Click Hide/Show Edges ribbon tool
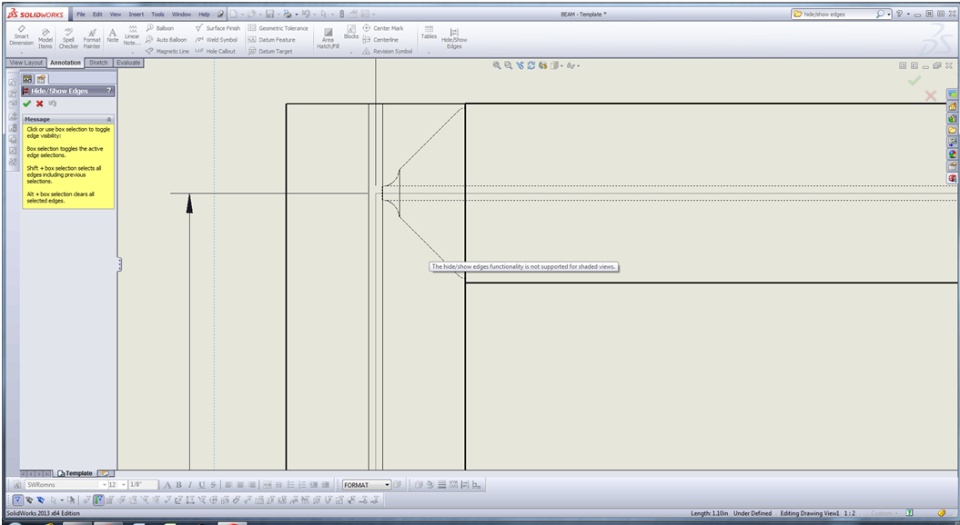 [454, 38]
